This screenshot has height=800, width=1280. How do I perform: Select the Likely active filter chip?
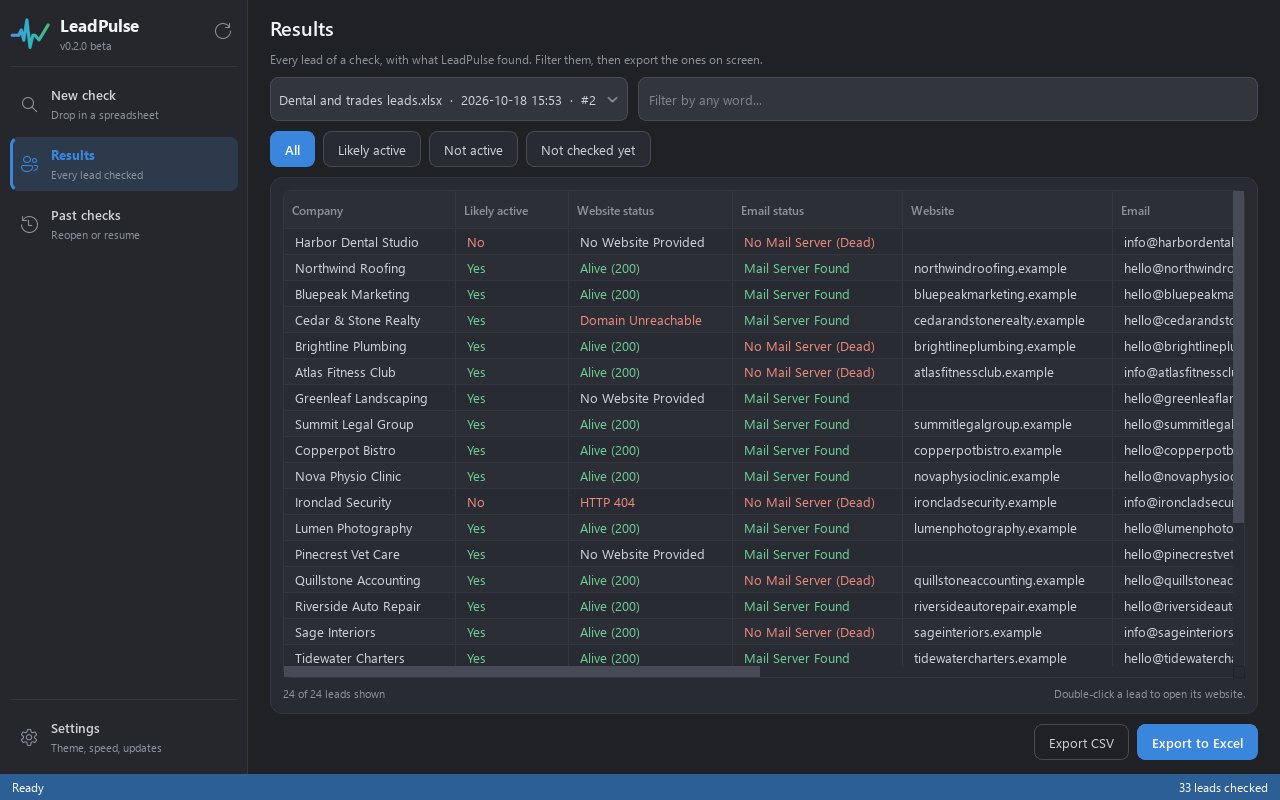[x=372, y=150]
